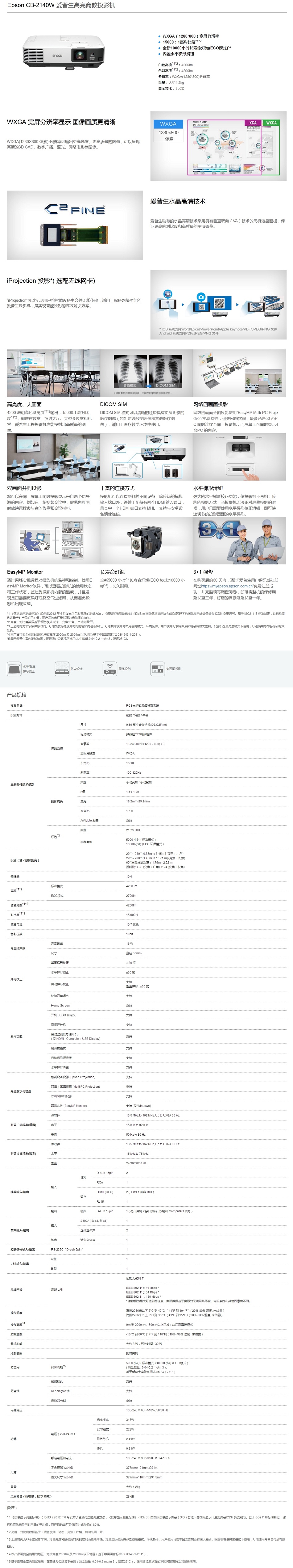This screenshot has height=1568, width=293.
Task: Click the 网络四画面投影 feature title
Action: point(210,404)
